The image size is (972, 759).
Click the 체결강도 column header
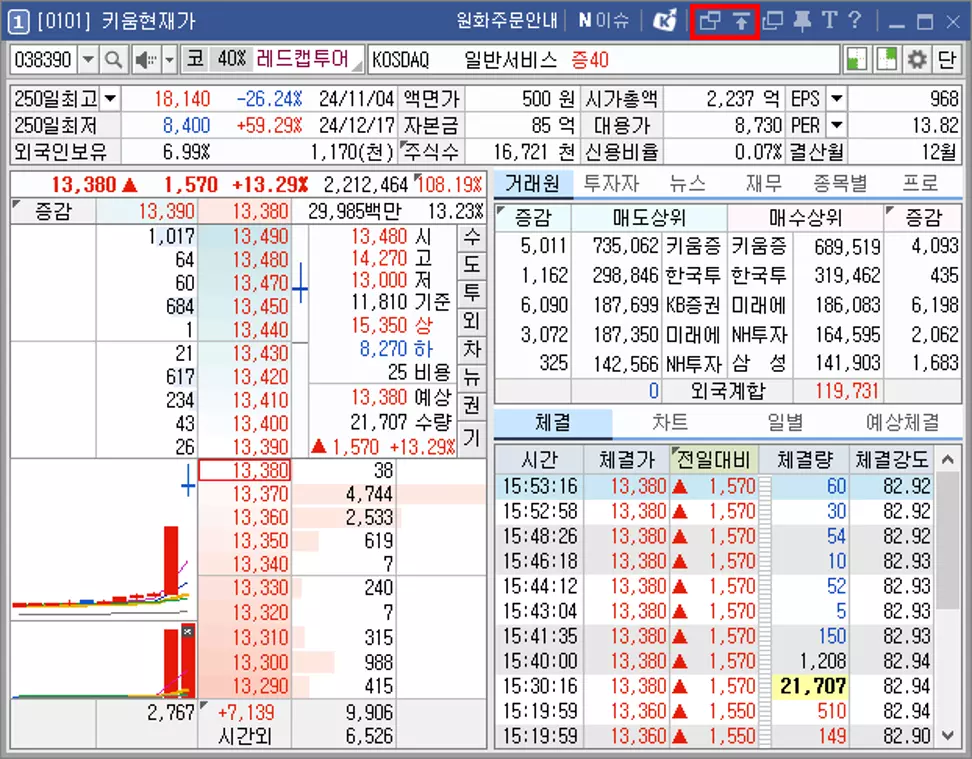coord(892,460)
